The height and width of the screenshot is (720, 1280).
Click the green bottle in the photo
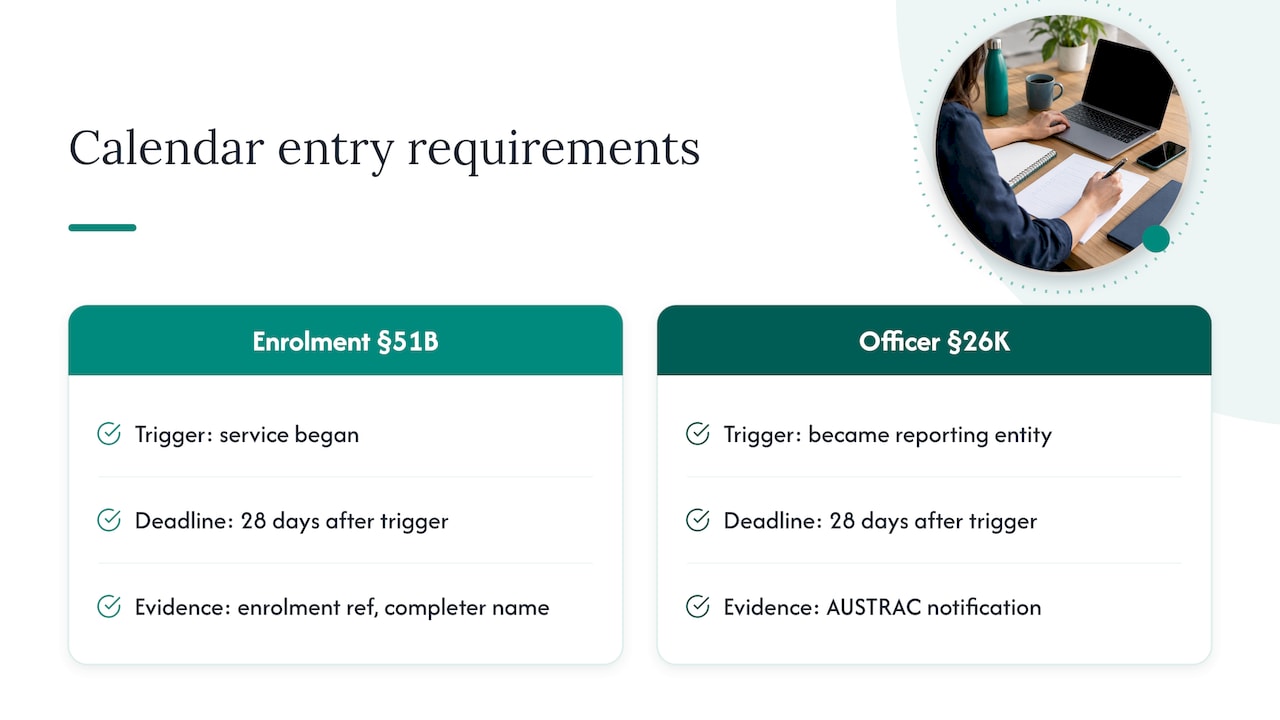point(996,78)
